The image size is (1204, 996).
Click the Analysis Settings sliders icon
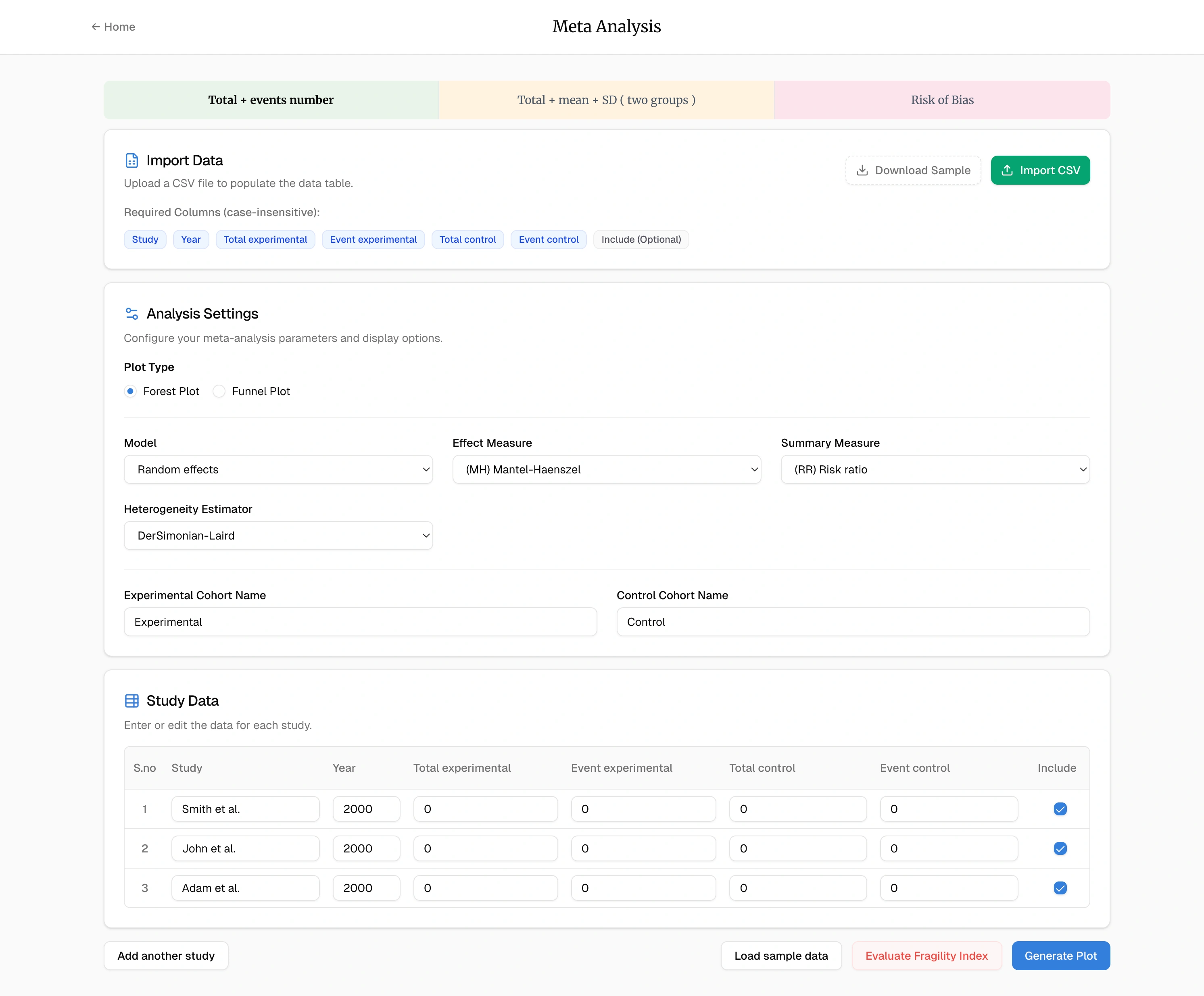coord(131,313)
